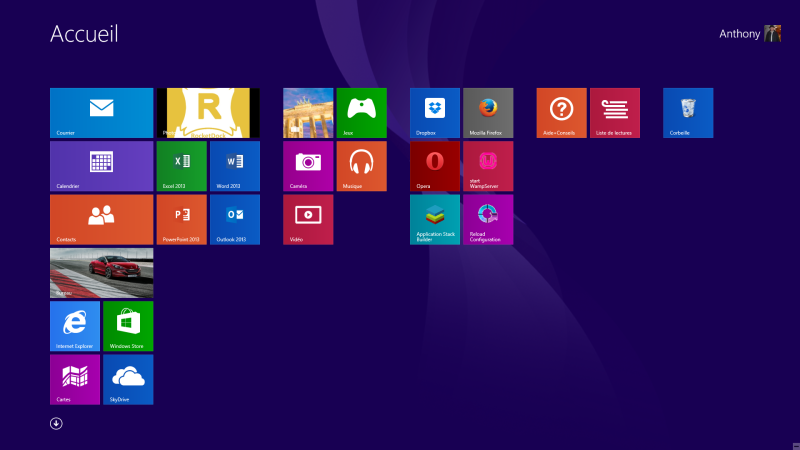Launch the Dropbox tile

(x=435, y=113)
